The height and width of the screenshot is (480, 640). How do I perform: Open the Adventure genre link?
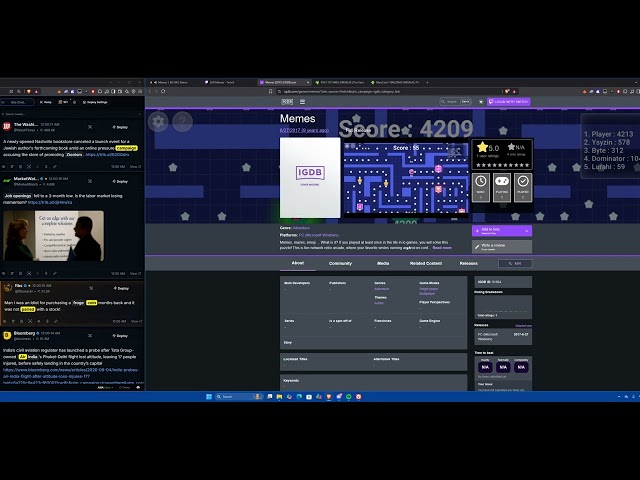(x=301, y=228)
